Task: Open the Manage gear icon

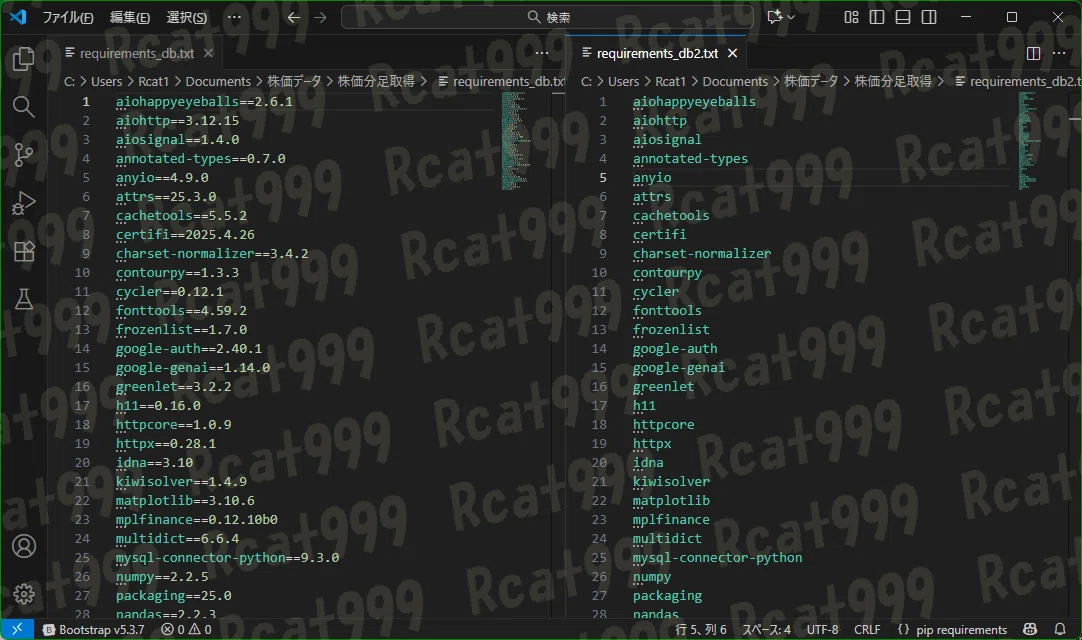Action: click(23, 594)
